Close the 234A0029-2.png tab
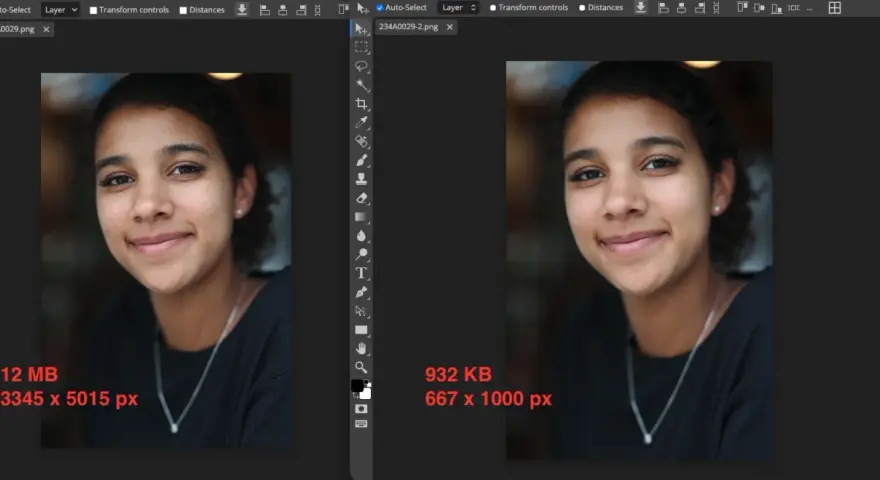This screenshot has height=480, width=880. [x=450, y=27]
